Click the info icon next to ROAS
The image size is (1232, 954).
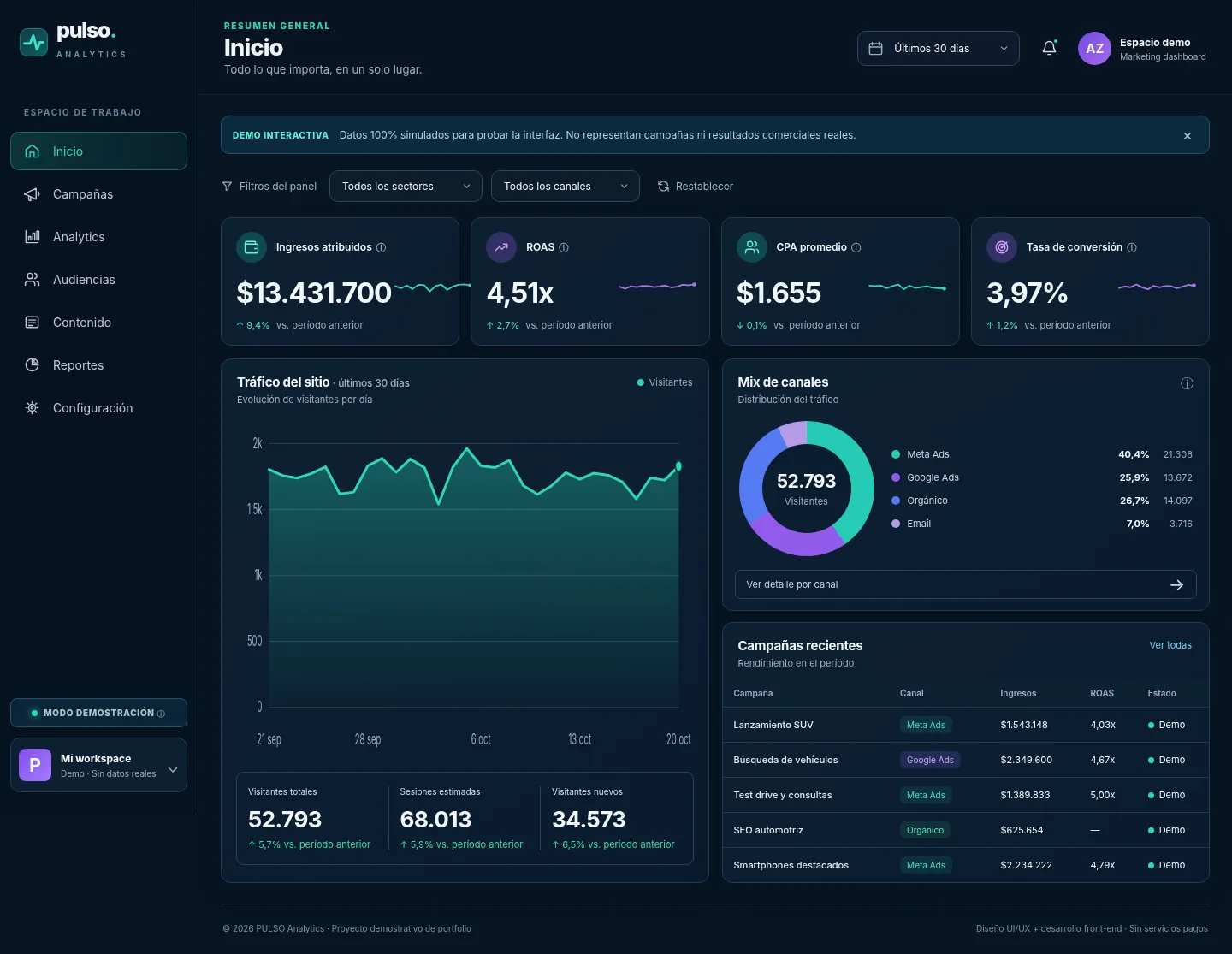[x=564, y=248]
